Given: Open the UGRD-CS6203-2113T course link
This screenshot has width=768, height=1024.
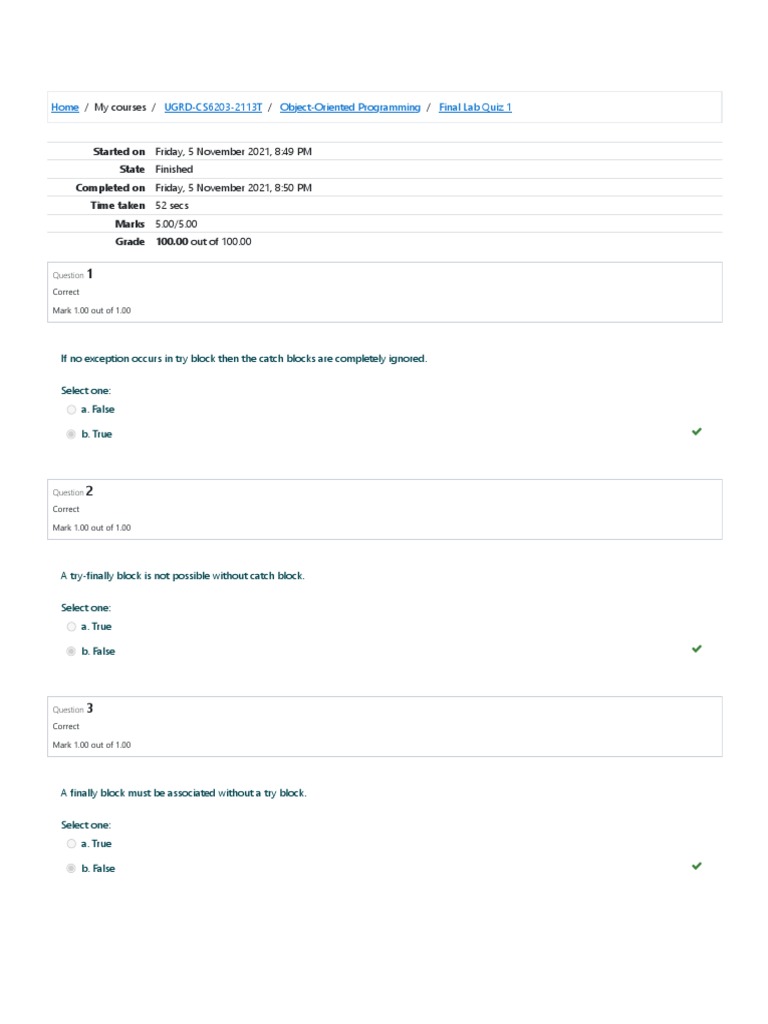Looking at the screenshot, I should (213, 107).
